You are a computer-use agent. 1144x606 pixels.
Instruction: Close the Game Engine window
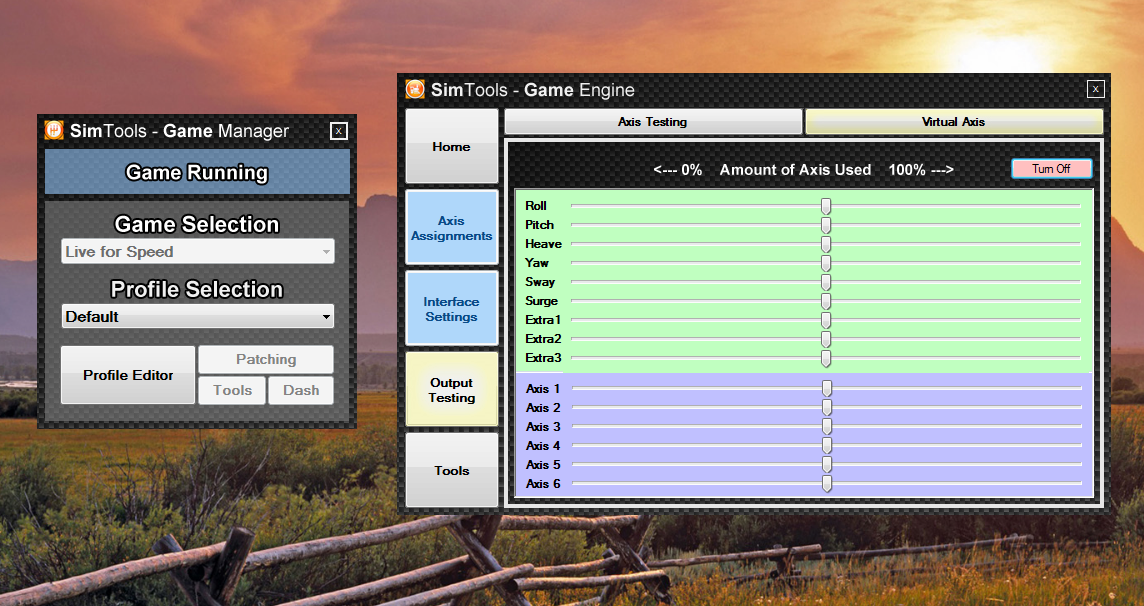1095,89
